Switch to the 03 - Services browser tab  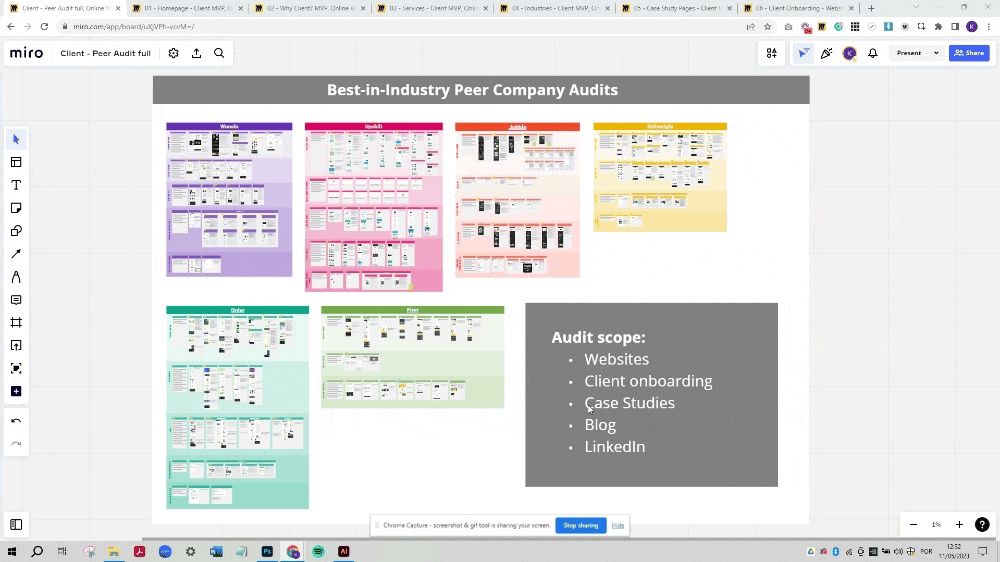pos(432,8)
